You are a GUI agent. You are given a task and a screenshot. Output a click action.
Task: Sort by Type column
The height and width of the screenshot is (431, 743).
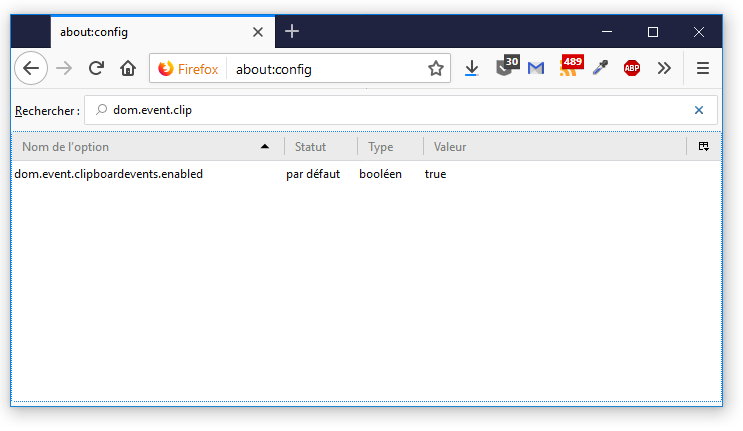pos(390,147)
